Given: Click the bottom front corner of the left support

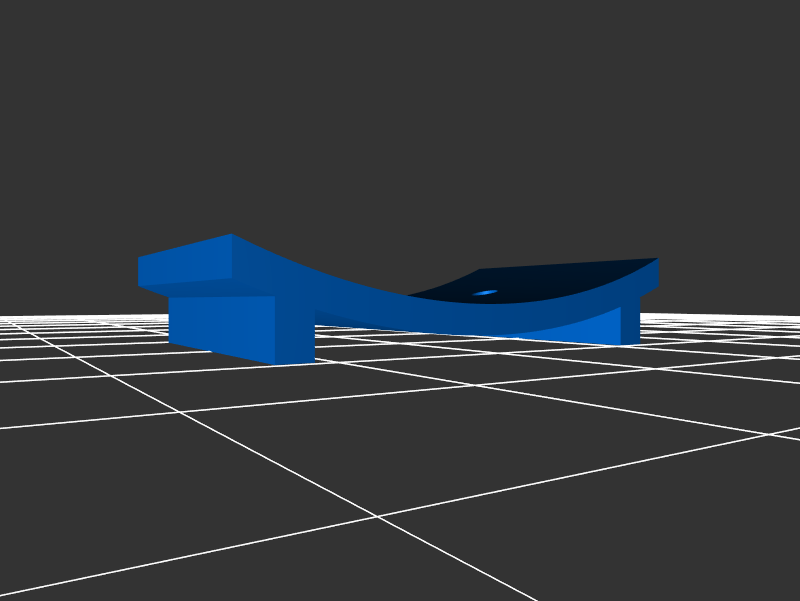Looking at the screenshot, I should click(276, 364).
